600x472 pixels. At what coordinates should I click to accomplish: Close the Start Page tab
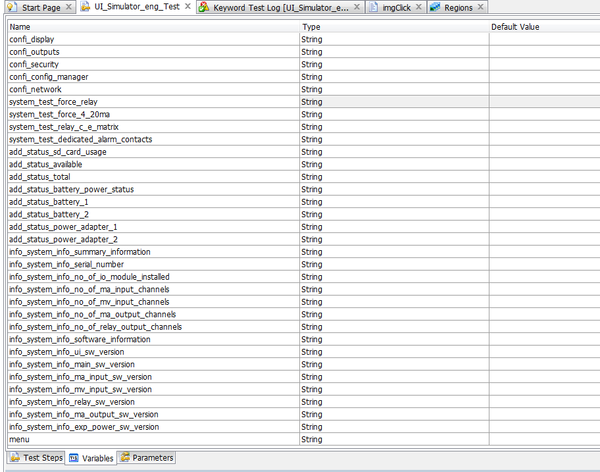click(69, 7)
